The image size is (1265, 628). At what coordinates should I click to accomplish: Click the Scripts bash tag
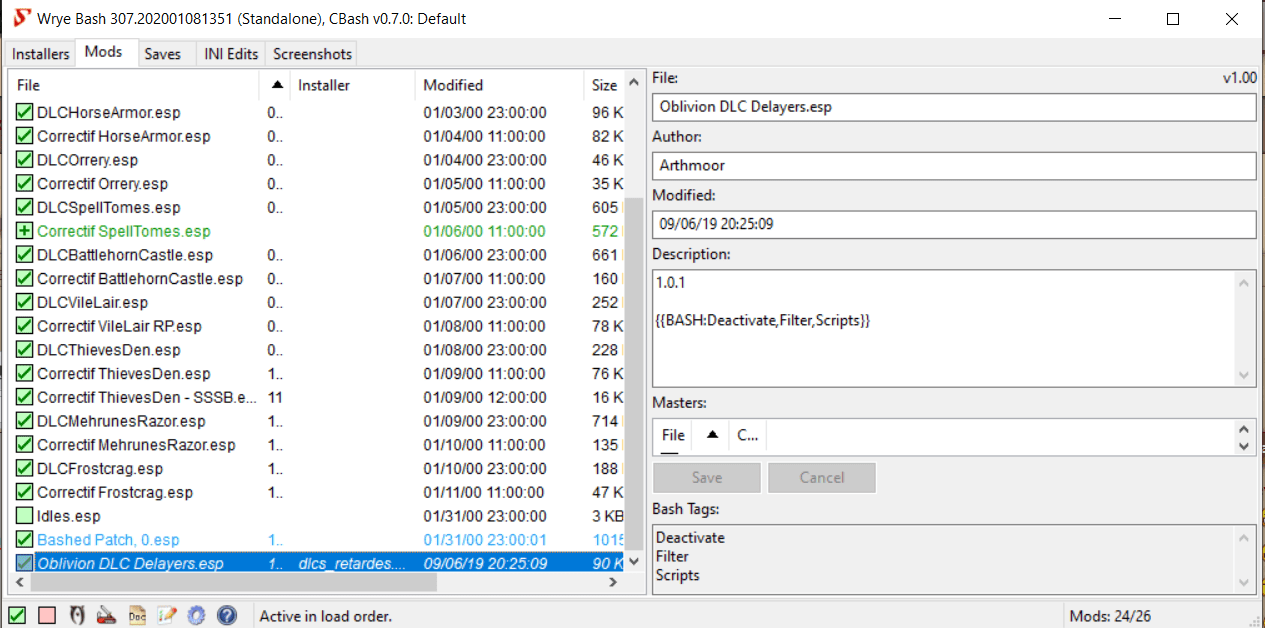pos(677,576)
